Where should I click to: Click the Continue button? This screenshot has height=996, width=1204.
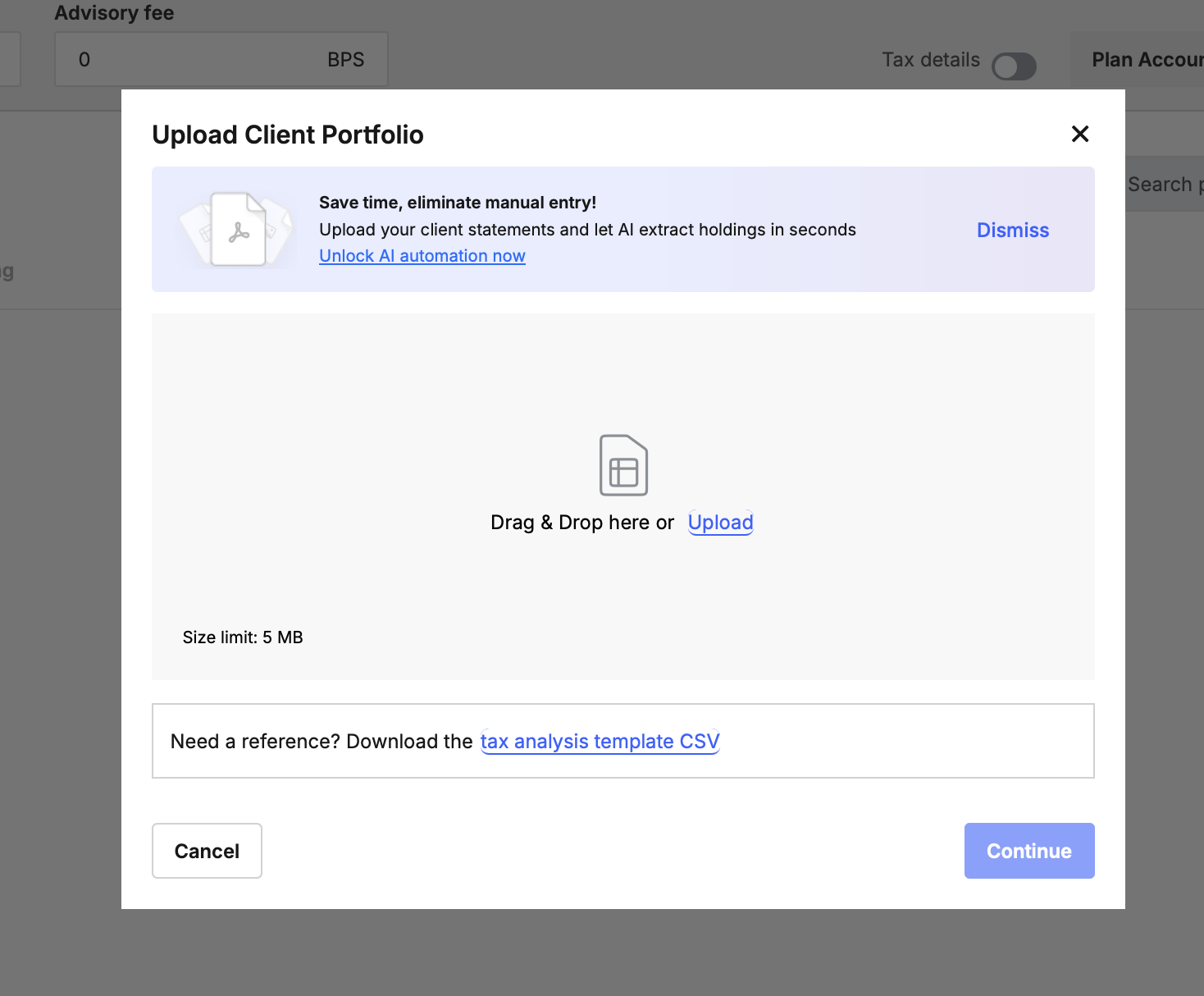(1029, 851)
